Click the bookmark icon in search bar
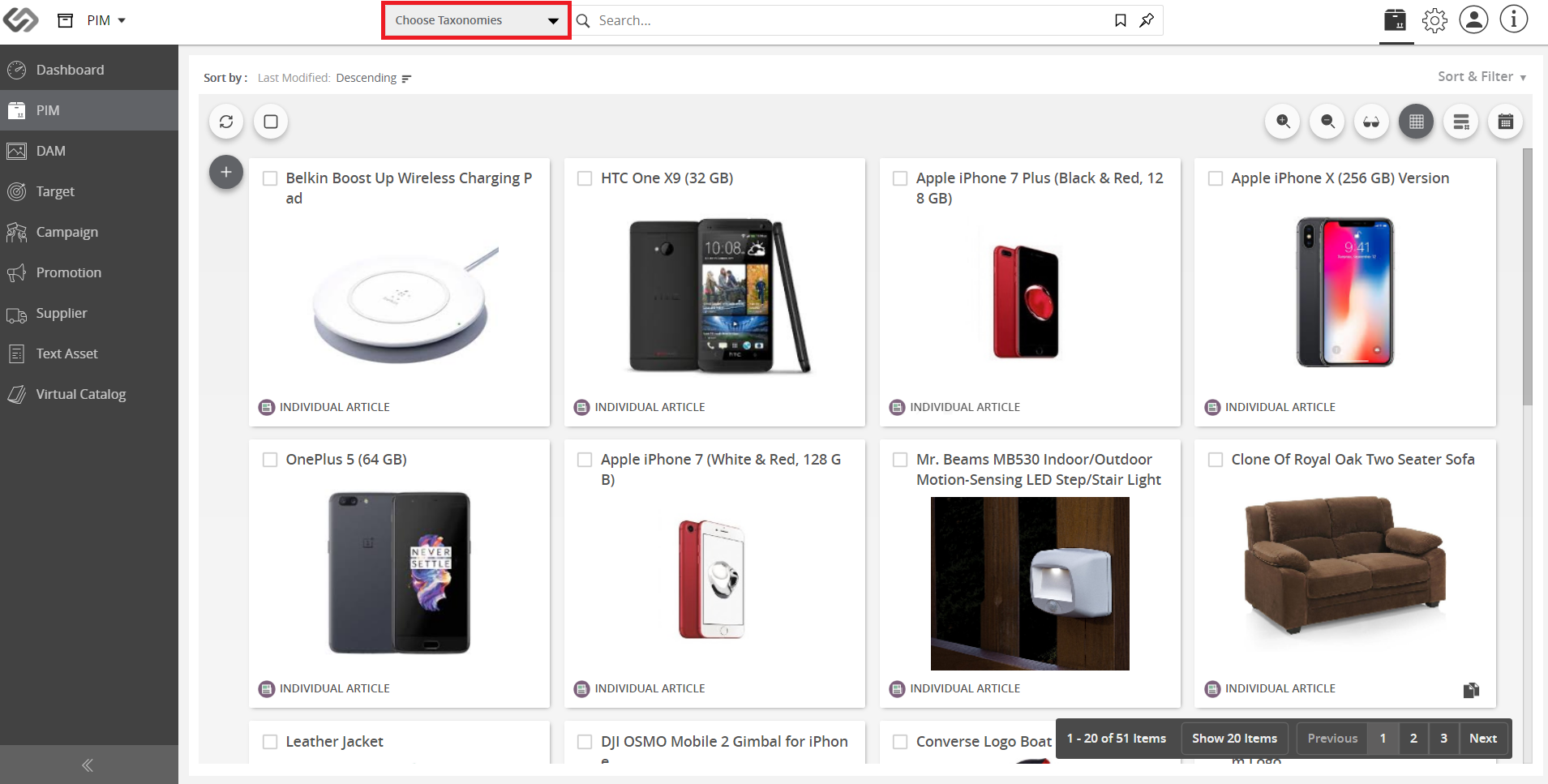 [x=1121, y=20]
